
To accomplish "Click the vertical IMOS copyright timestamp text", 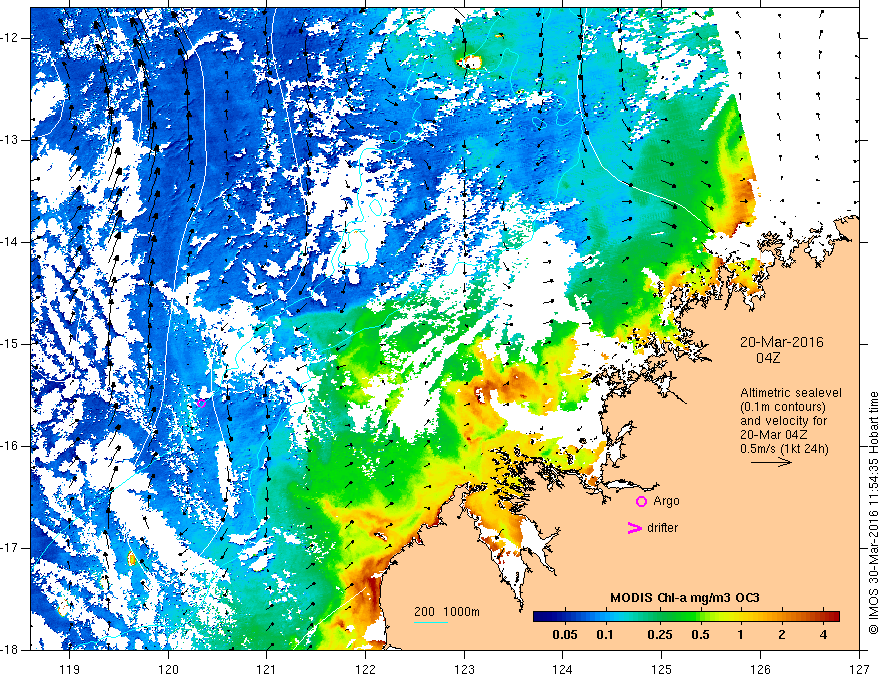I will [x=873, y=513].
